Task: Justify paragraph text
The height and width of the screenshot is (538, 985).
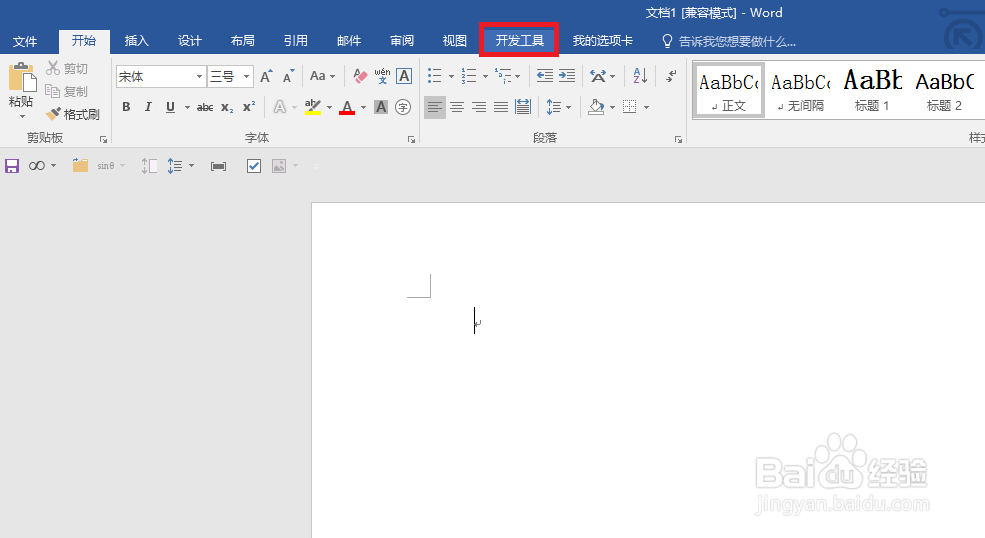Action: click(501, 107)
